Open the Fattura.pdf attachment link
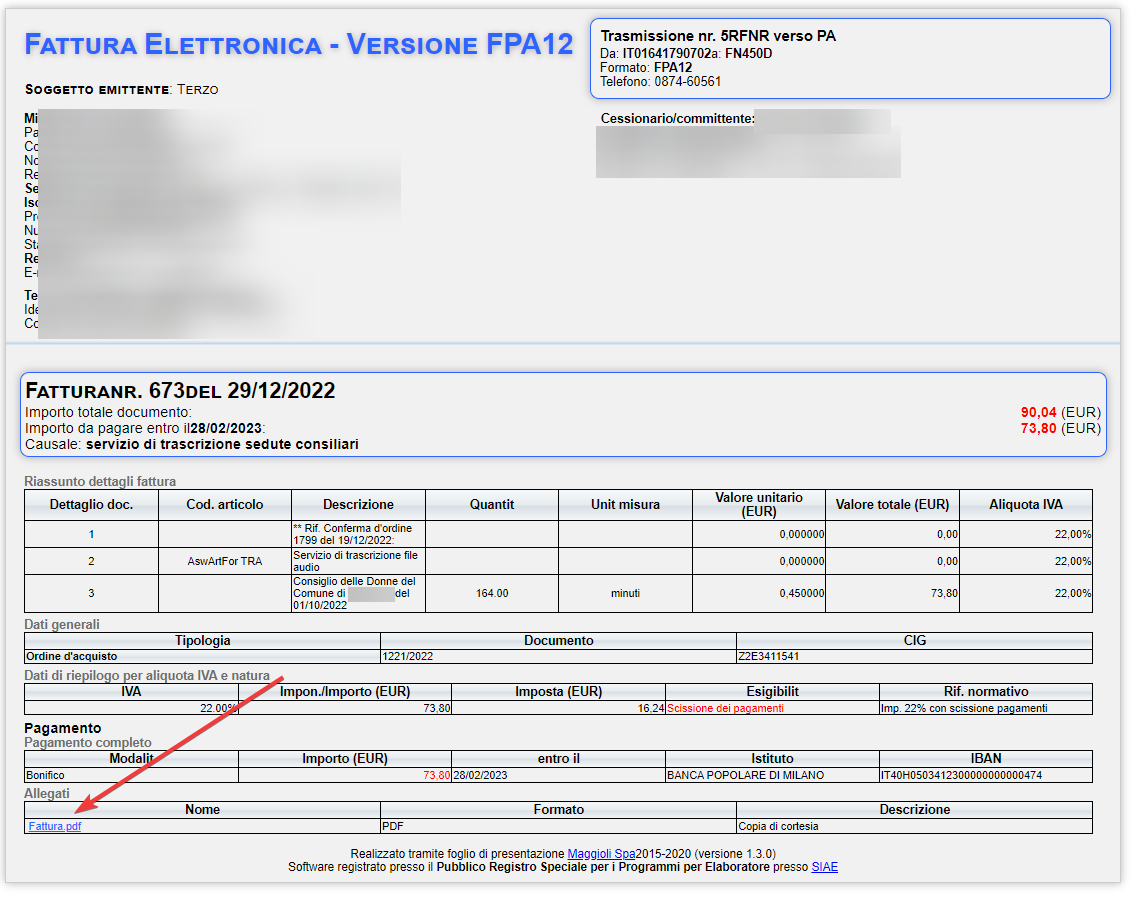The height and width of the screenshot is (898, 1132). click(x=55, y=827)
